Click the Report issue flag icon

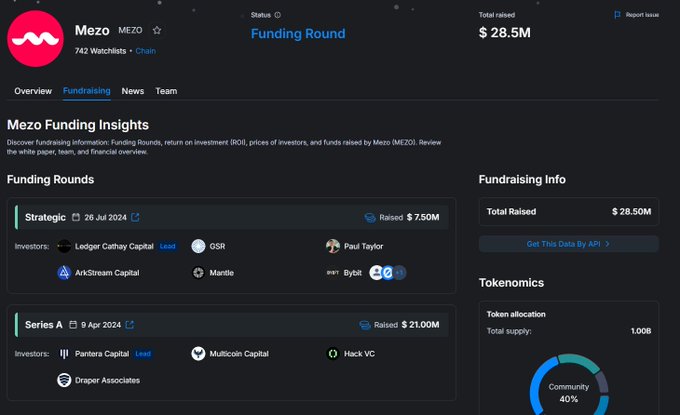click(x=617, y=15)
